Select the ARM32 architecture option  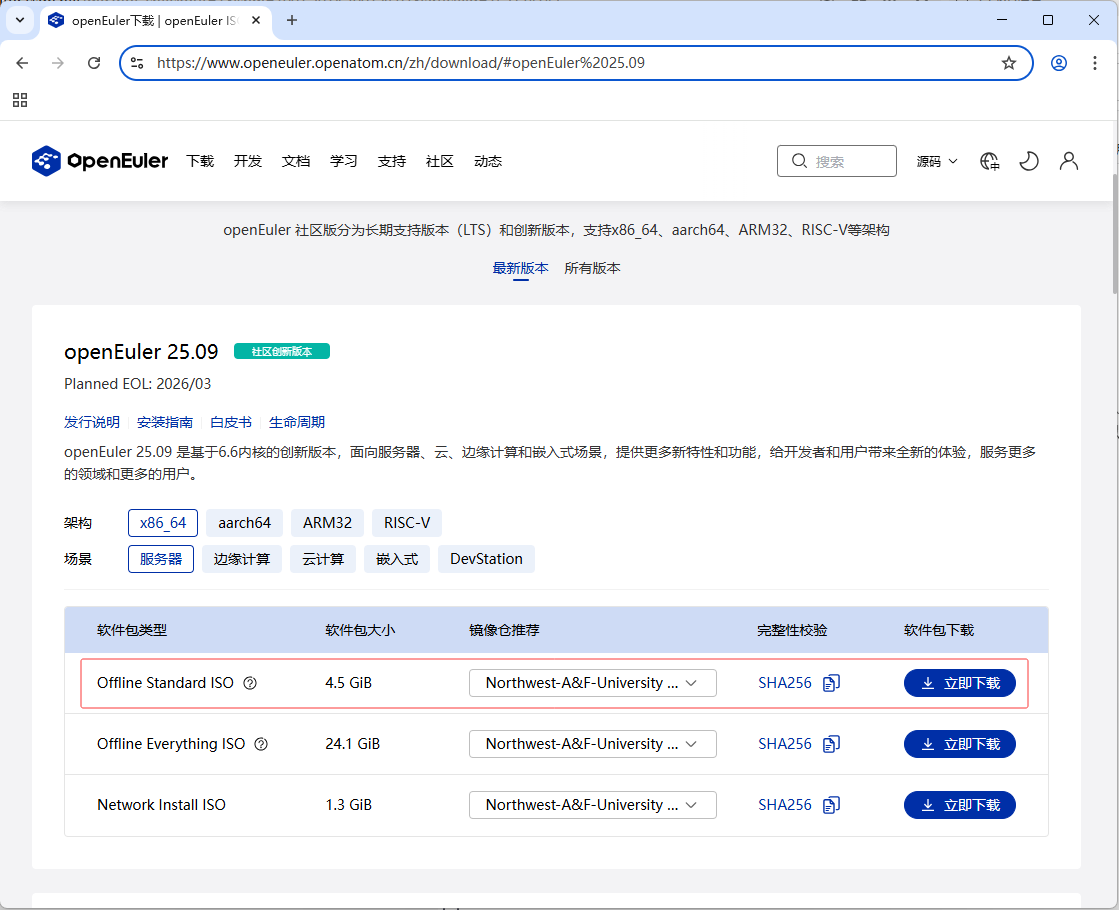point(328,523)
